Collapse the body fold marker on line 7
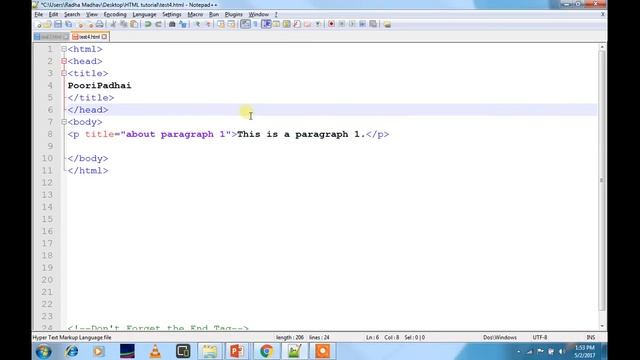This screenshot has height=360, width=640. [64, 122]
